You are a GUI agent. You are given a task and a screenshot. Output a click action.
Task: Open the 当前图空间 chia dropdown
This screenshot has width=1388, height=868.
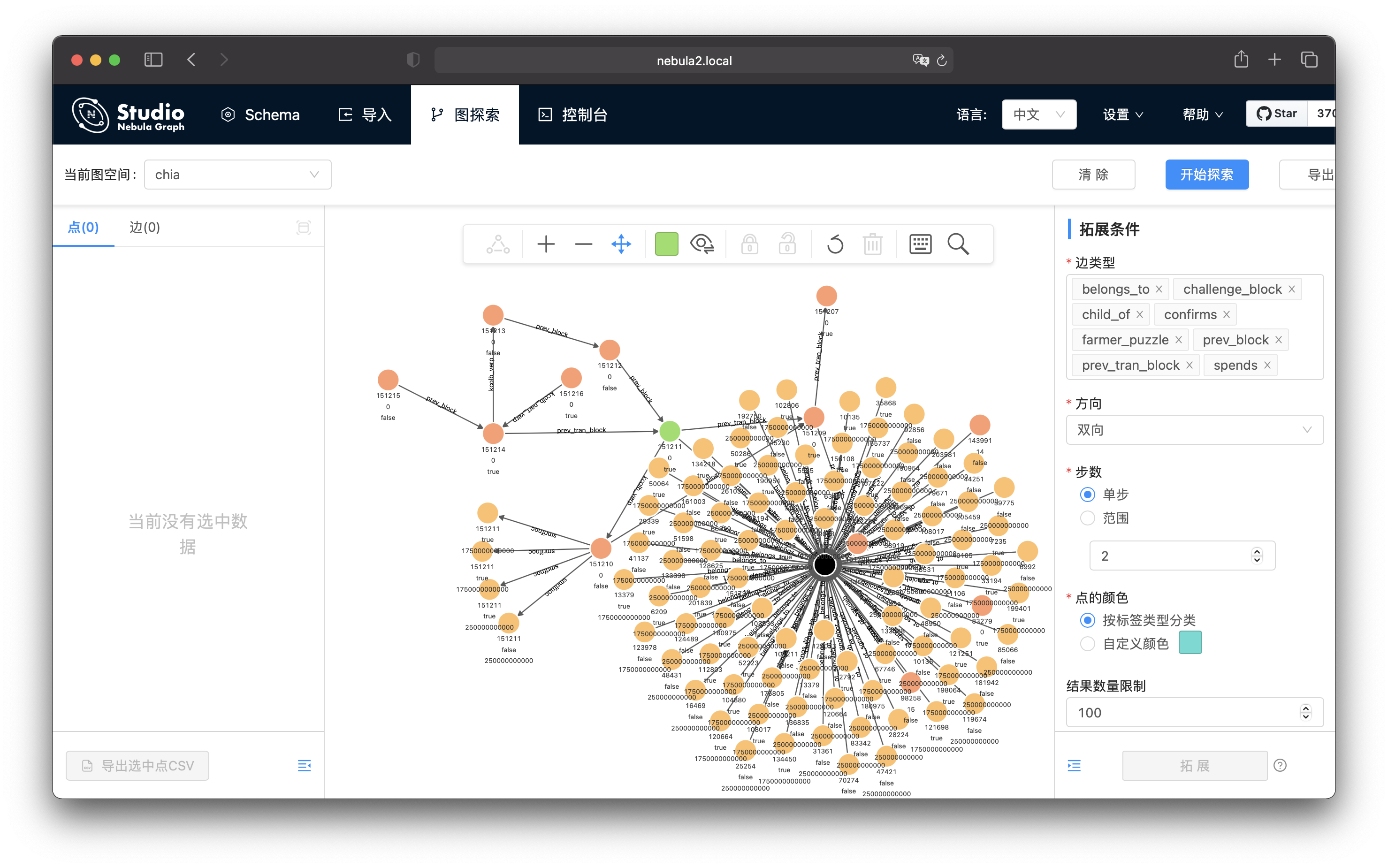point(237,175)
